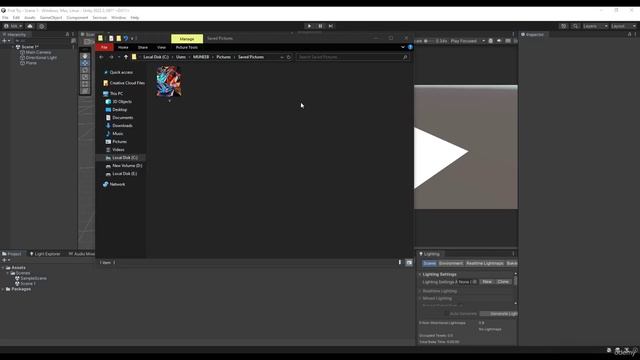
Task: Select the Scale tool in Scene toolbar
Action: click(85, 77)
